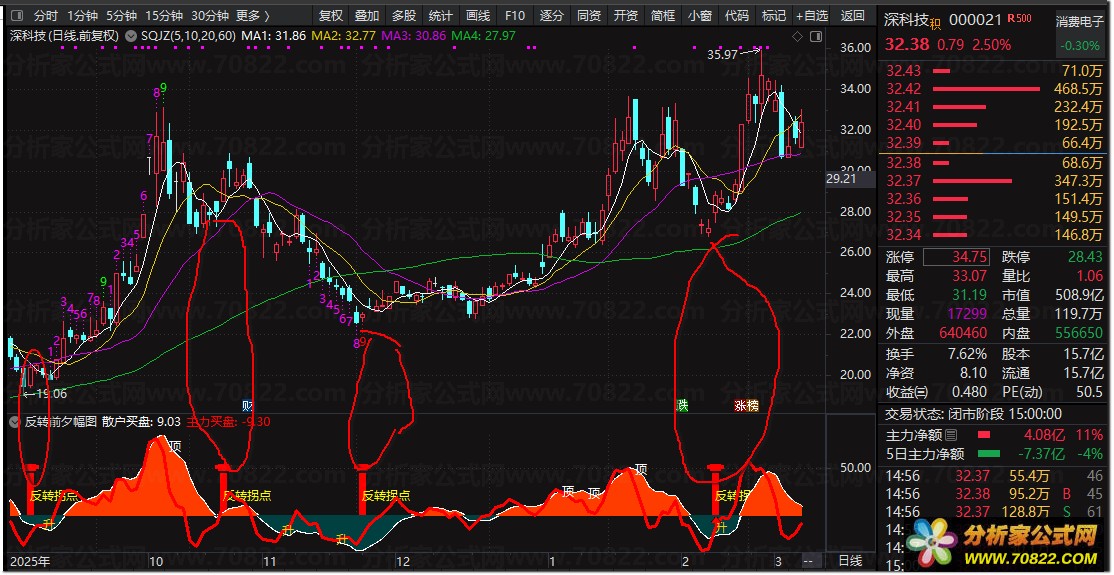Click the 逐分 toolbar button
This screenshot has width=1114, height=575.
pyautogui.click(x=552, y=16)
